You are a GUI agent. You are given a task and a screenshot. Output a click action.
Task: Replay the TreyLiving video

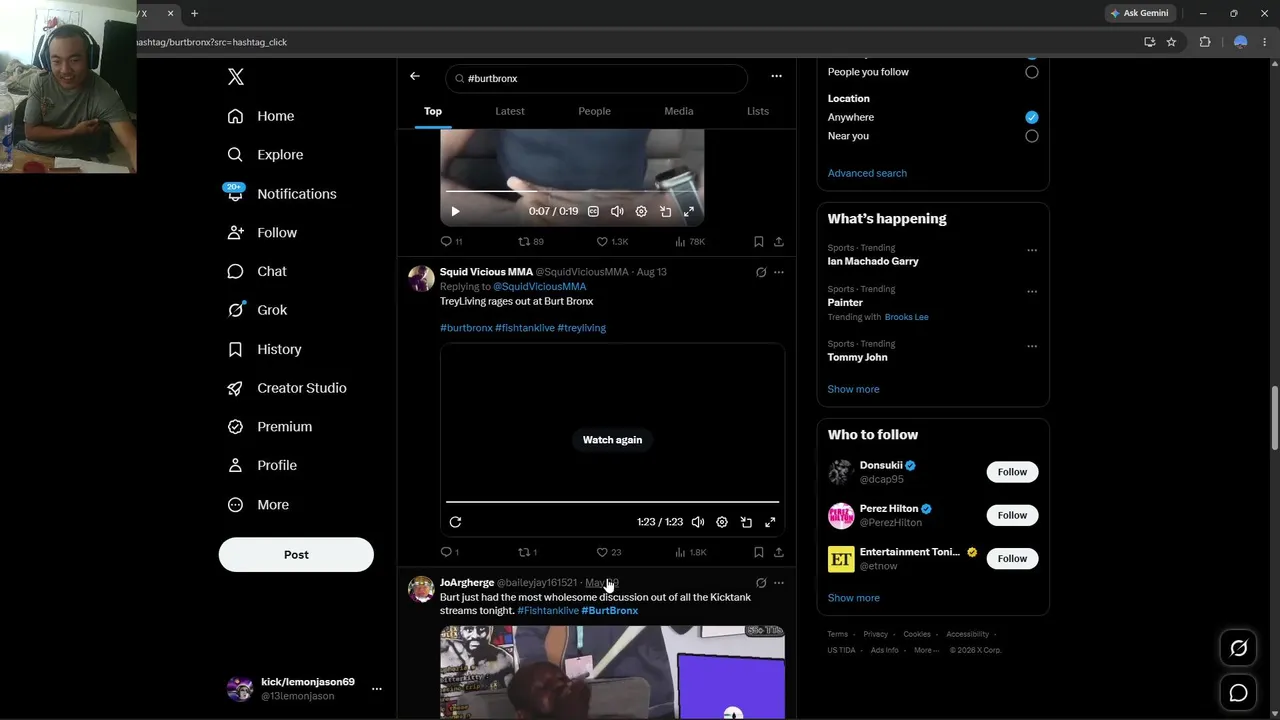455,522
